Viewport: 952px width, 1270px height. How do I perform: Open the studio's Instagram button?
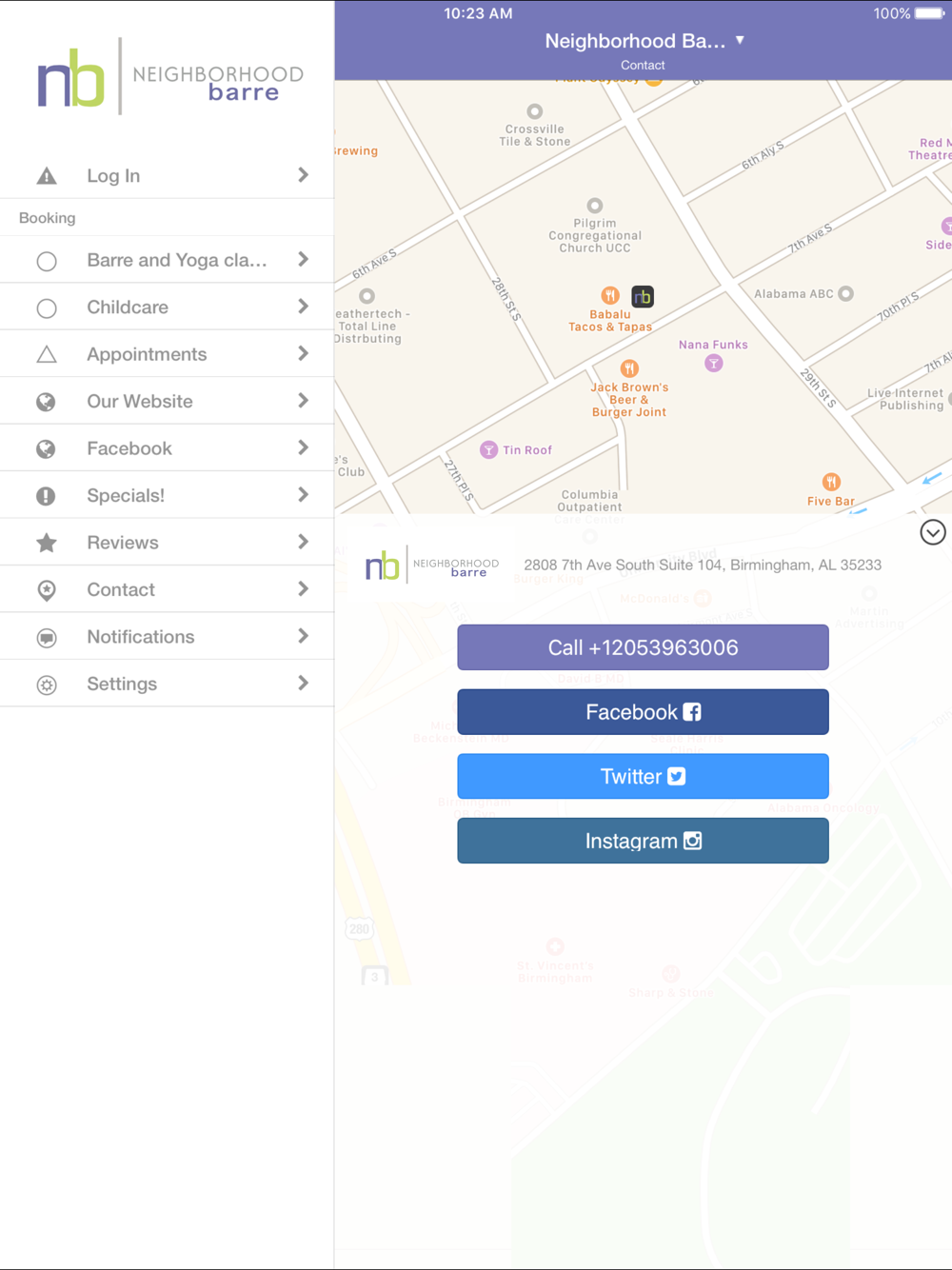point(643,841)
